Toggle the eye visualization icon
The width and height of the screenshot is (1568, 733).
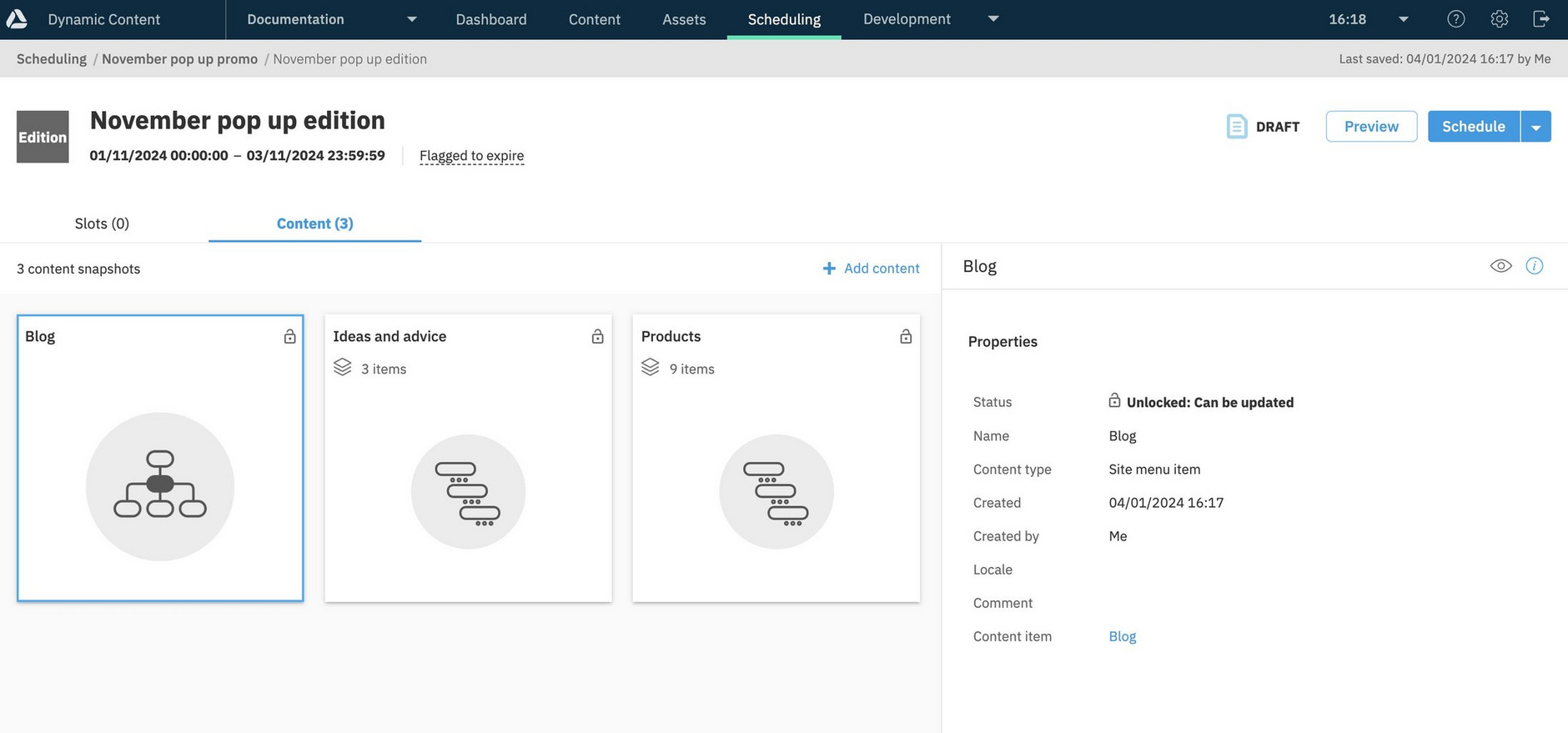pos(1500,266)
